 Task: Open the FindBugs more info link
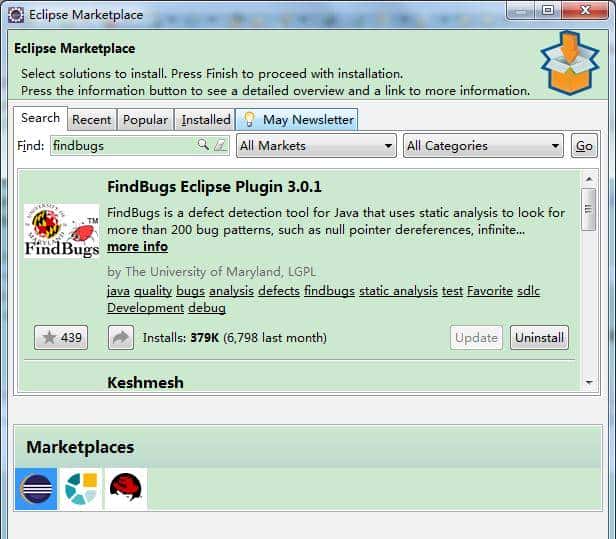[137, 247]
